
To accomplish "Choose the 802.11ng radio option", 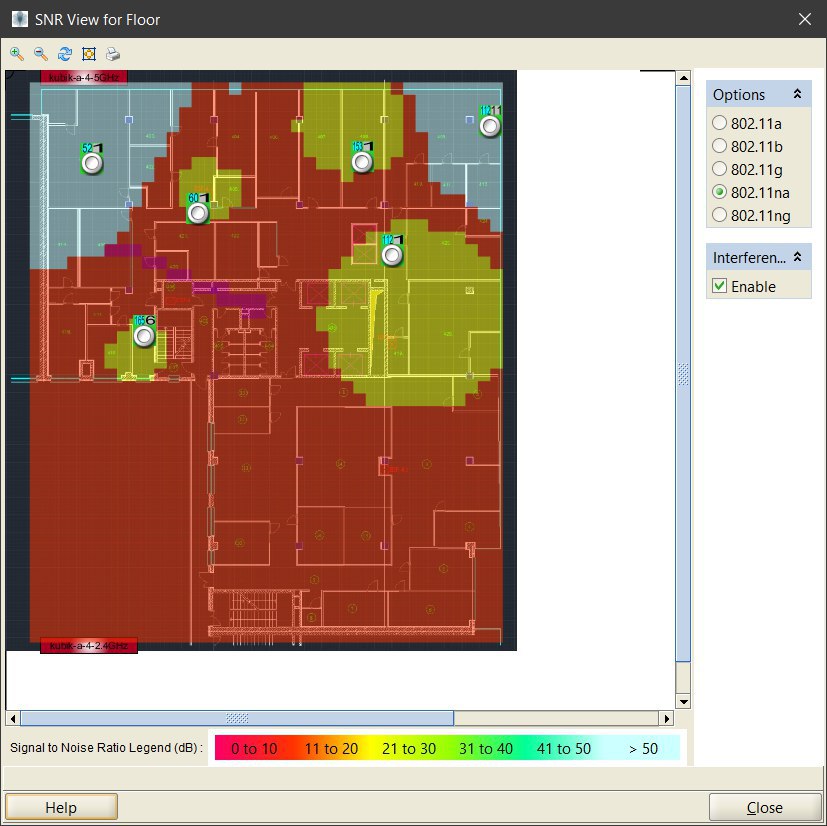I will pyautogui.click(x=719, y=215).
